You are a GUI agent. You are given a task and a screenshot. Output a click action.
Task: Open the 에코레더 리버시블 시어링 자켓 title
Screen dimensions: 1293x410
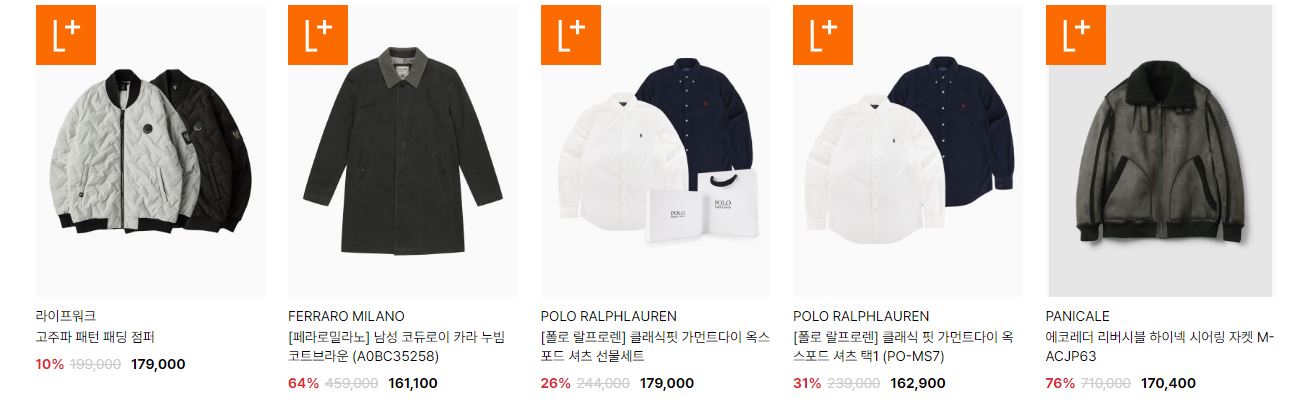[1160, 346]
